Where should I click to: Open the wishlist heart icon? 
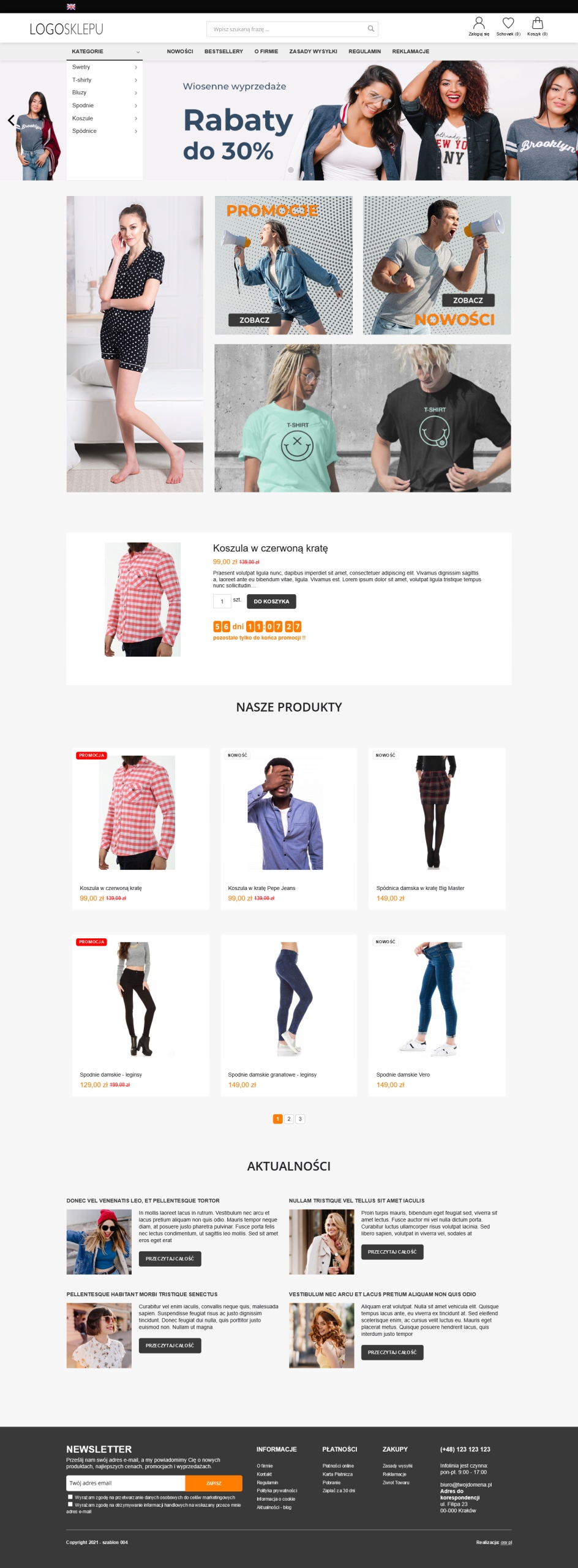coord(508,23)
